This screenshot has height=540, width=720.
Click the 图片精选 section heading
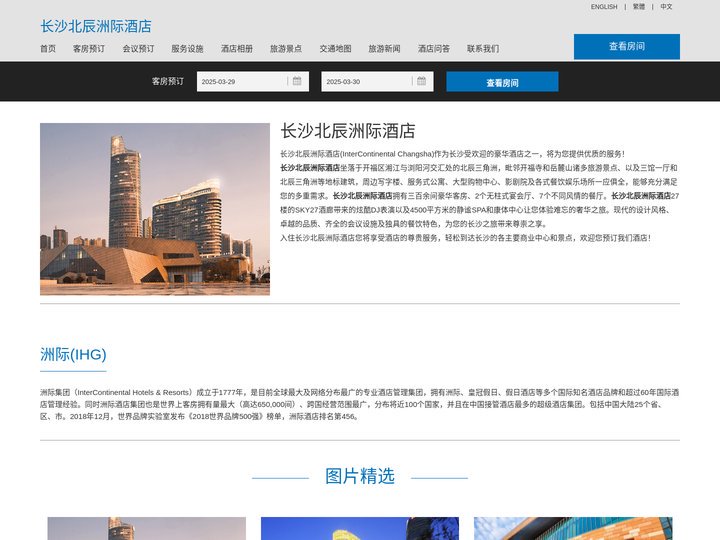(x=360, y=476)
